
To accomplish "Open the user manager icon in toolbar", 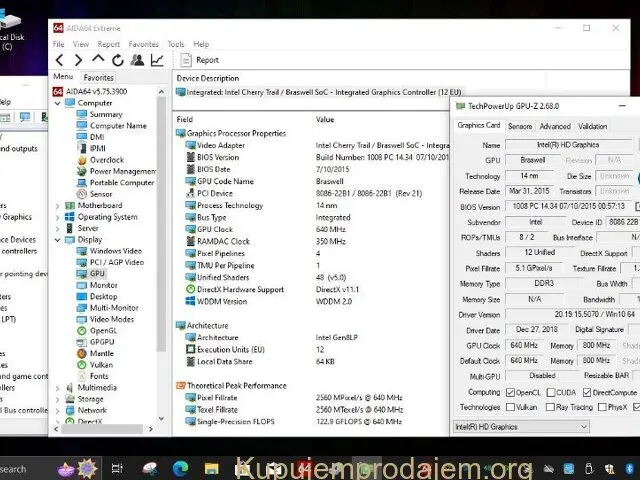I will click(138, 60).
